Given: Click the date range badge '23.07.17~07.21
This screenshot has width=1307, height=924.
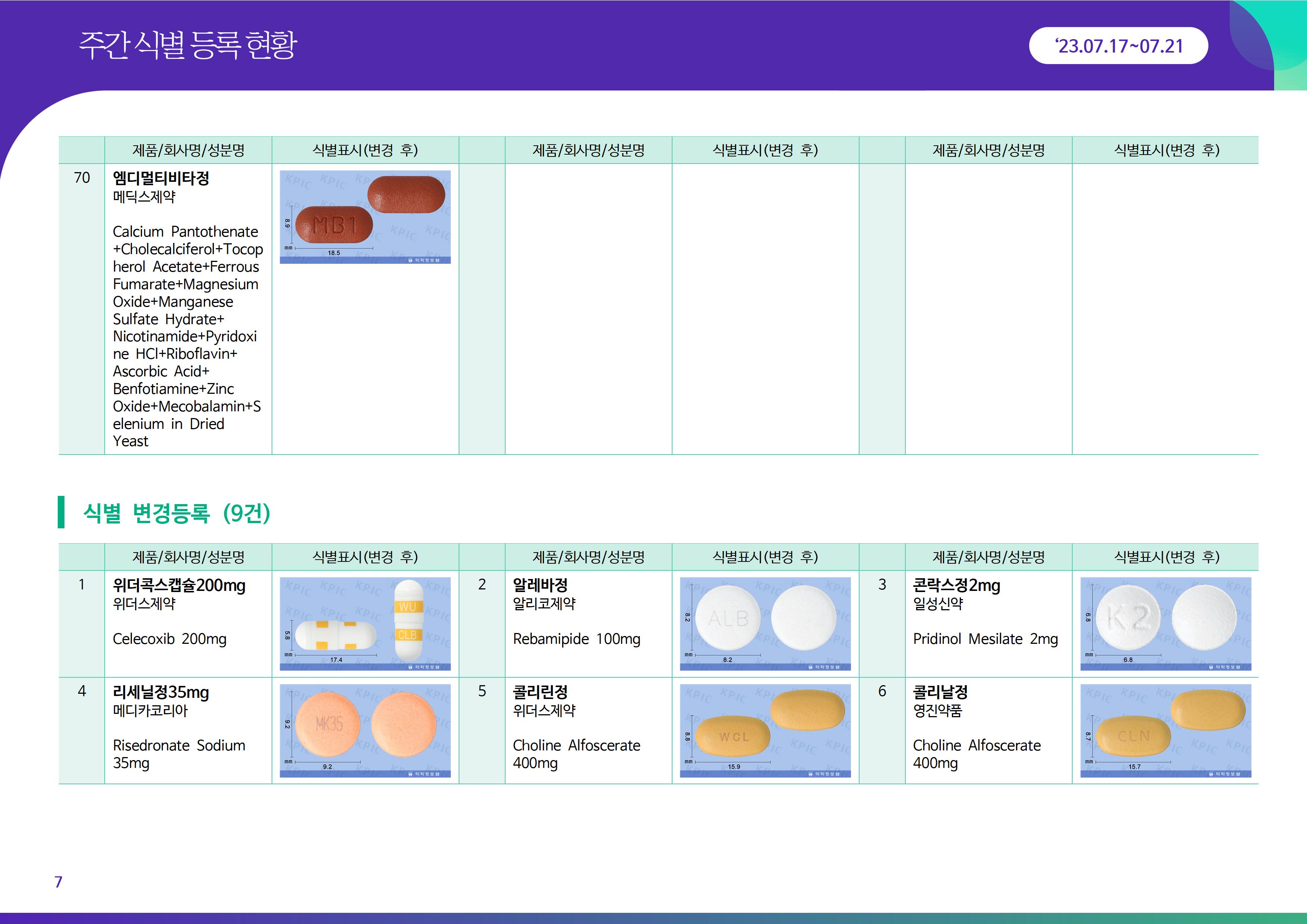Looking at the screenshot, I should coord(1118,45).
